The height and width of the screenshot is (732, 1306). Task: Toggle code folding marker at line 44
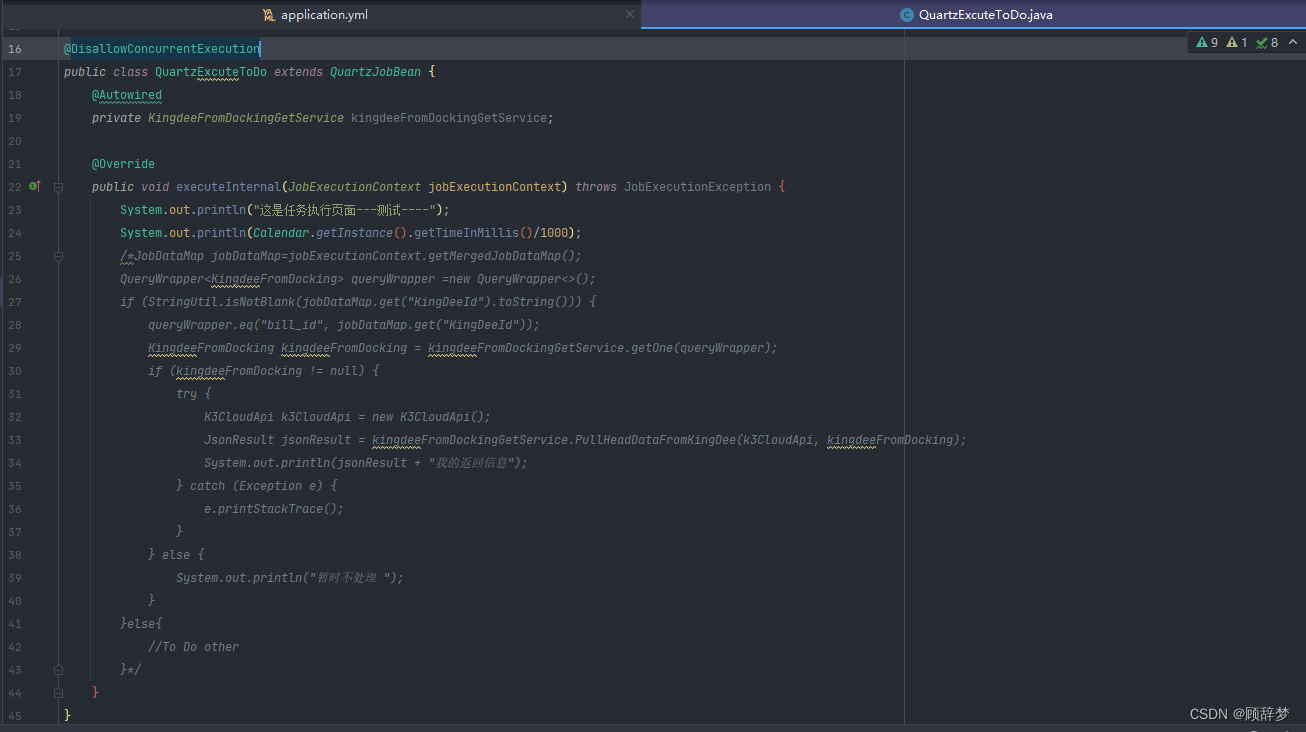click(58, 692)
